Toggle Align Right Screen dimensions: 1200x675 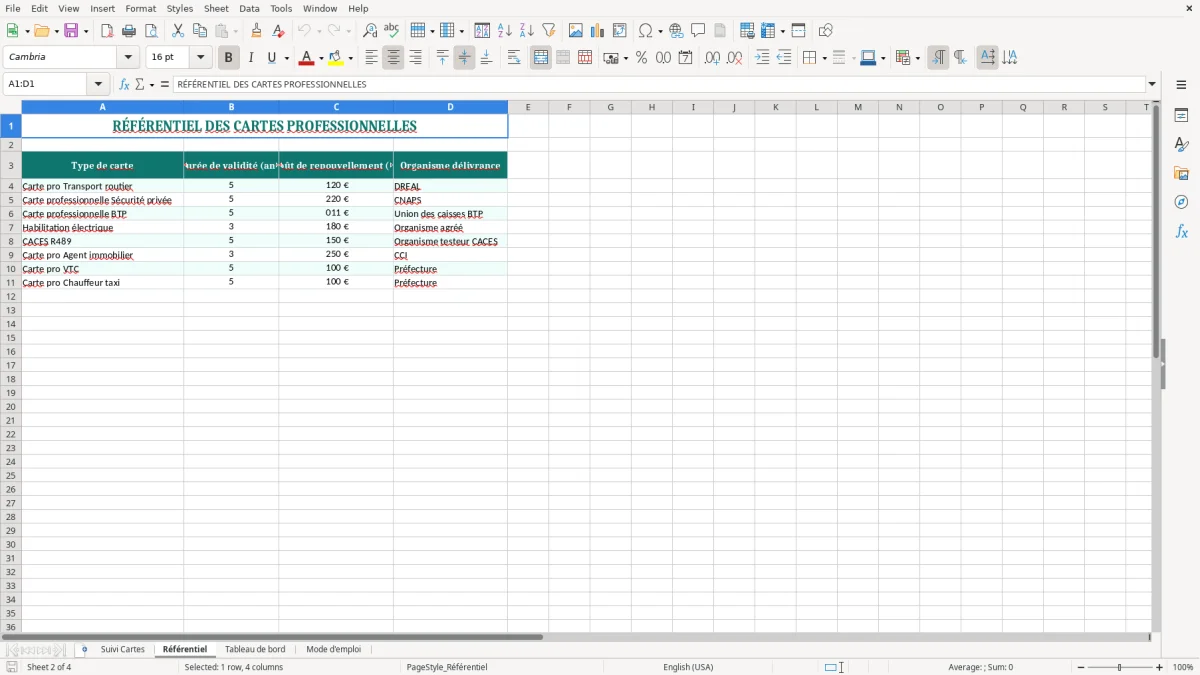[416, 58]
